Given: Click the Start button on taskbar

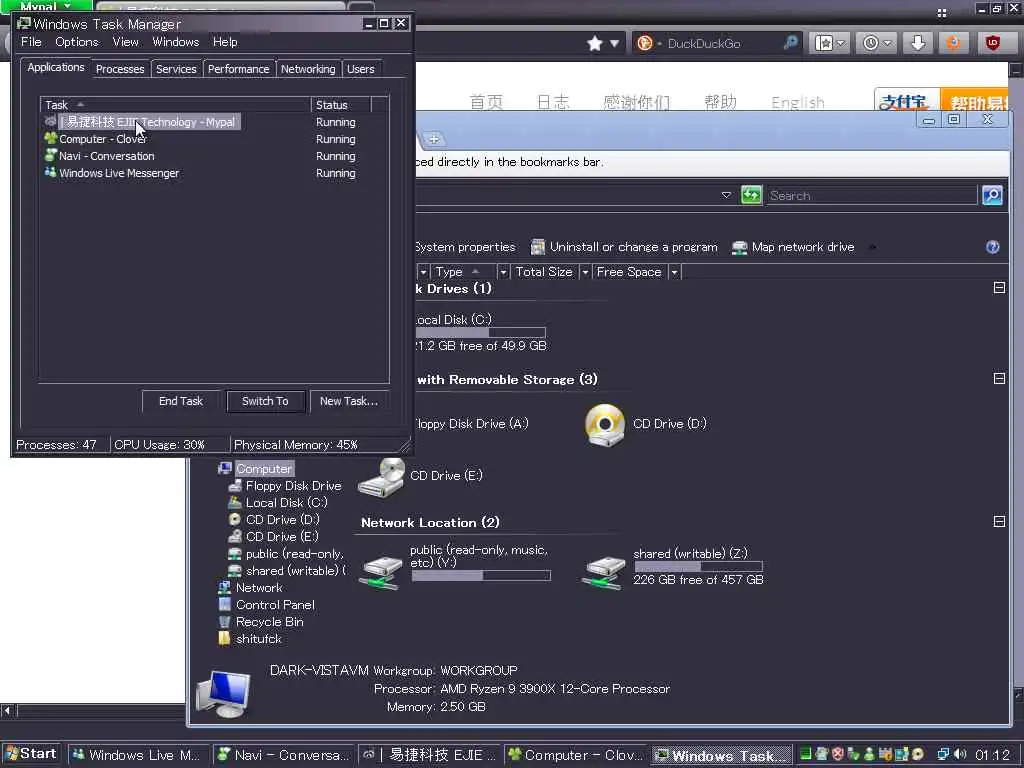Looking at the screenshot, I should click(30, 754).
